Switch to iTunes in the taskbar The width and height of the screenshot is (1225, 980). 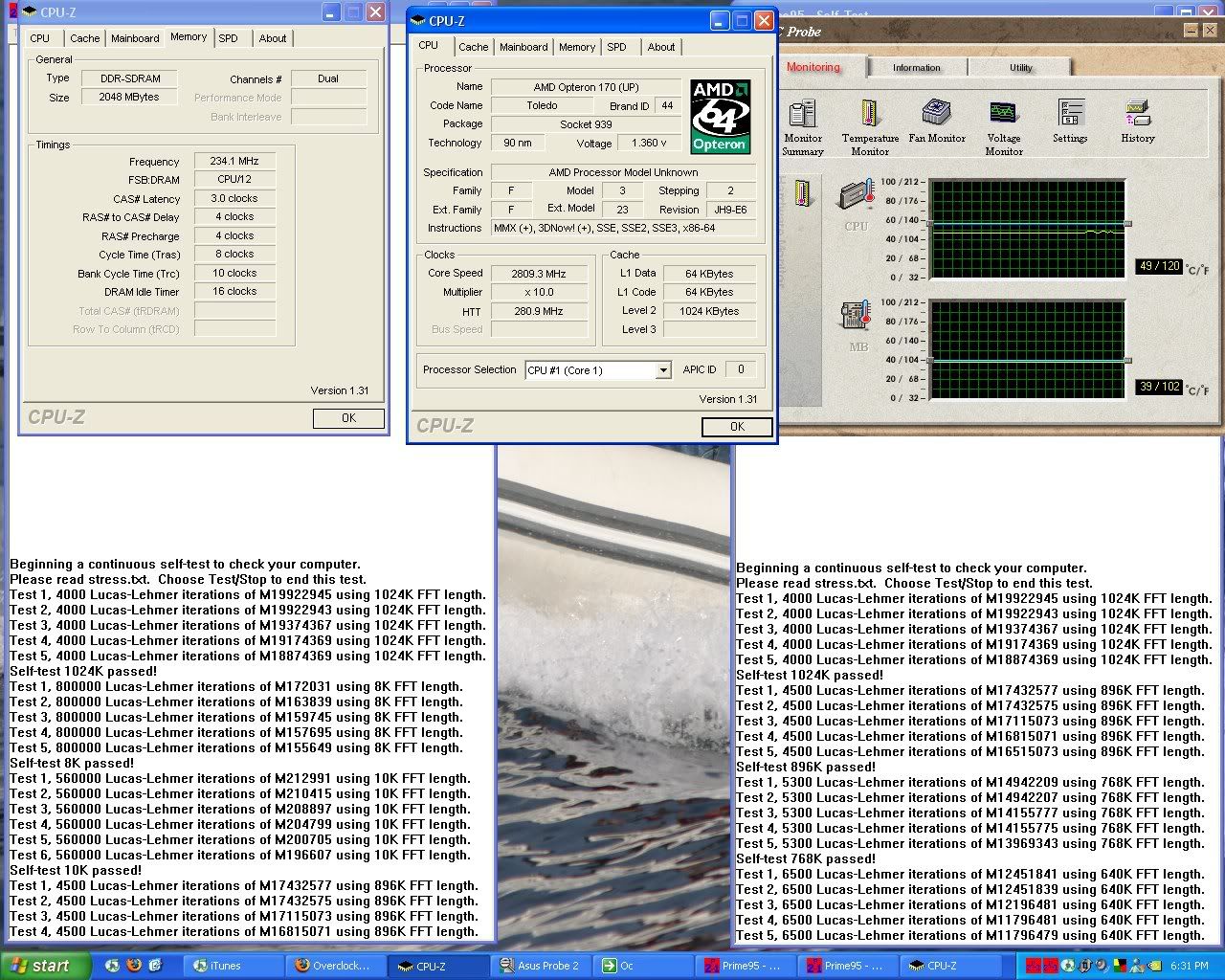pyautogui.click(x=235, y=966)
